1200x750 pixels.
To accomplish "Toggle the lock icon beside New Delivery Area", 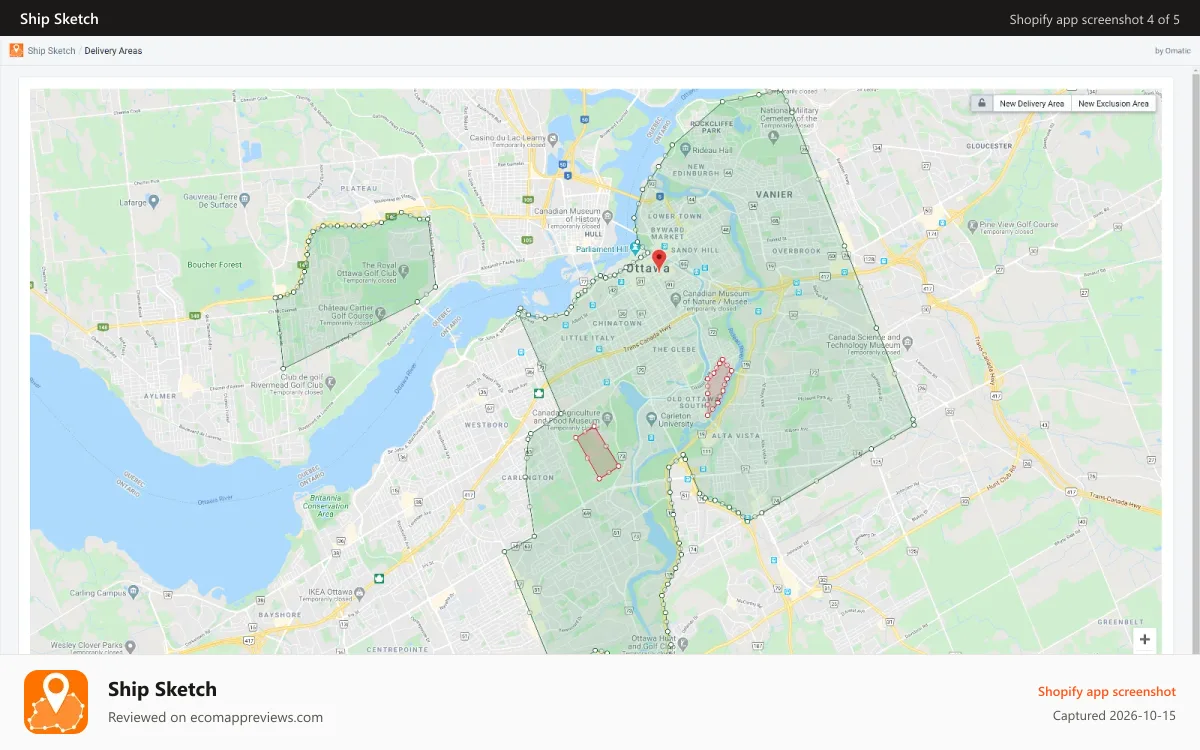I will pos(982,103).
